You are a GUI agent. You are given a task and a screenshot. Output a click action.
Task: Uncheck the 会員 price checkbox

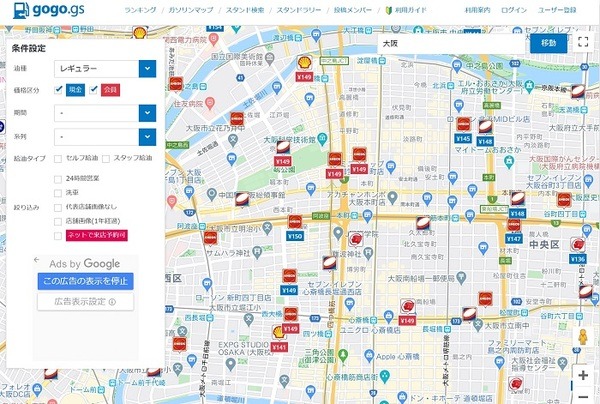pos(93,90)
